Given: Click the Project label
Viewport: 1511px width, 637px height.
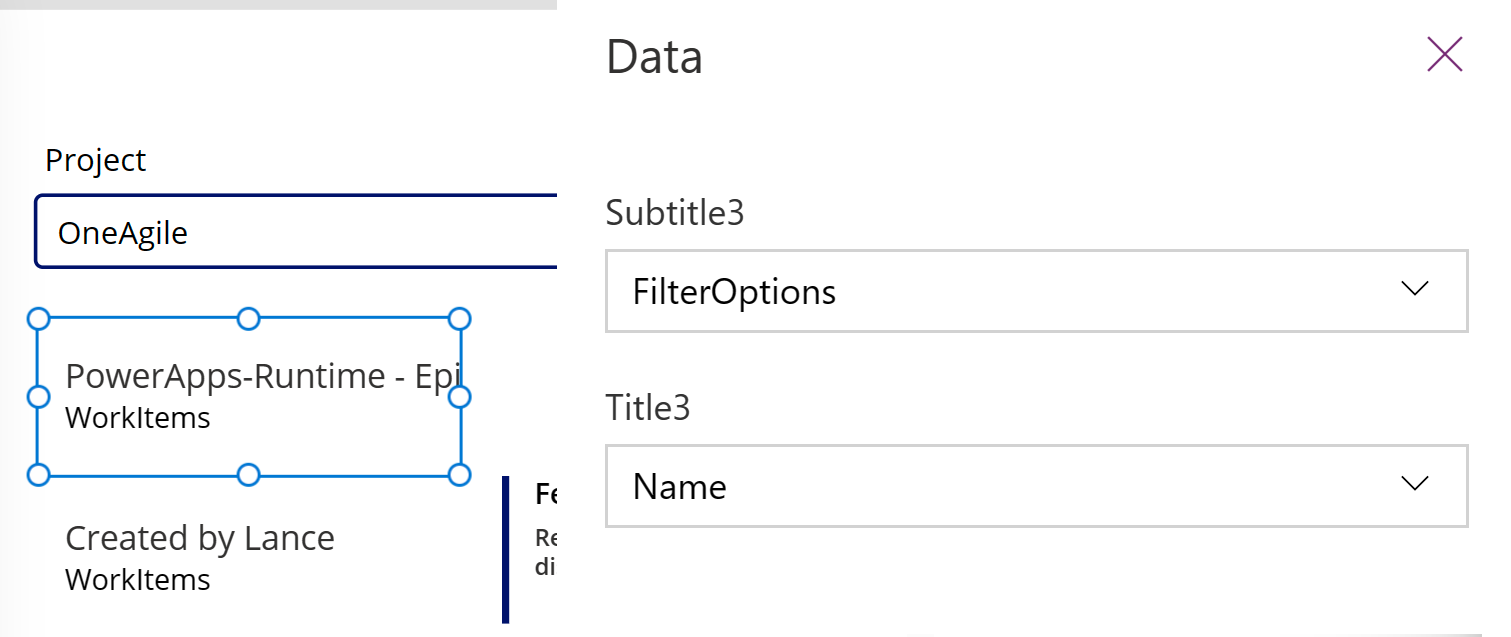Looking at the screenshot, I should pos(96,160).
